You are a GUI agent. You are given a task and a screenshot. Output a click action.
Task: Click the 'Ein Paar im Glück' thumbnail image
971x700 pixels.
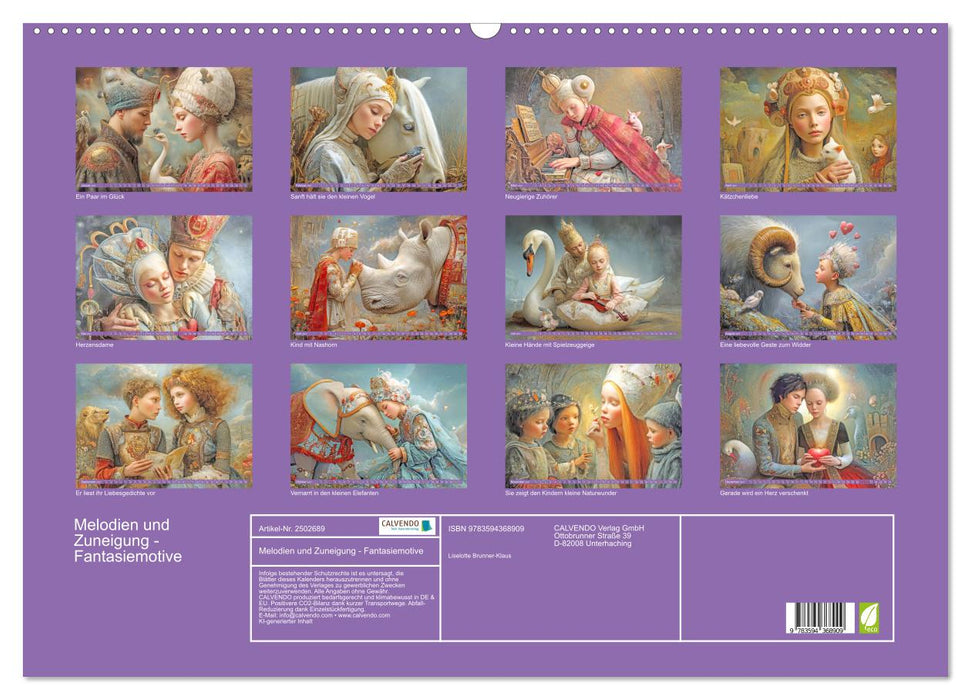click(x=163, y=129)
